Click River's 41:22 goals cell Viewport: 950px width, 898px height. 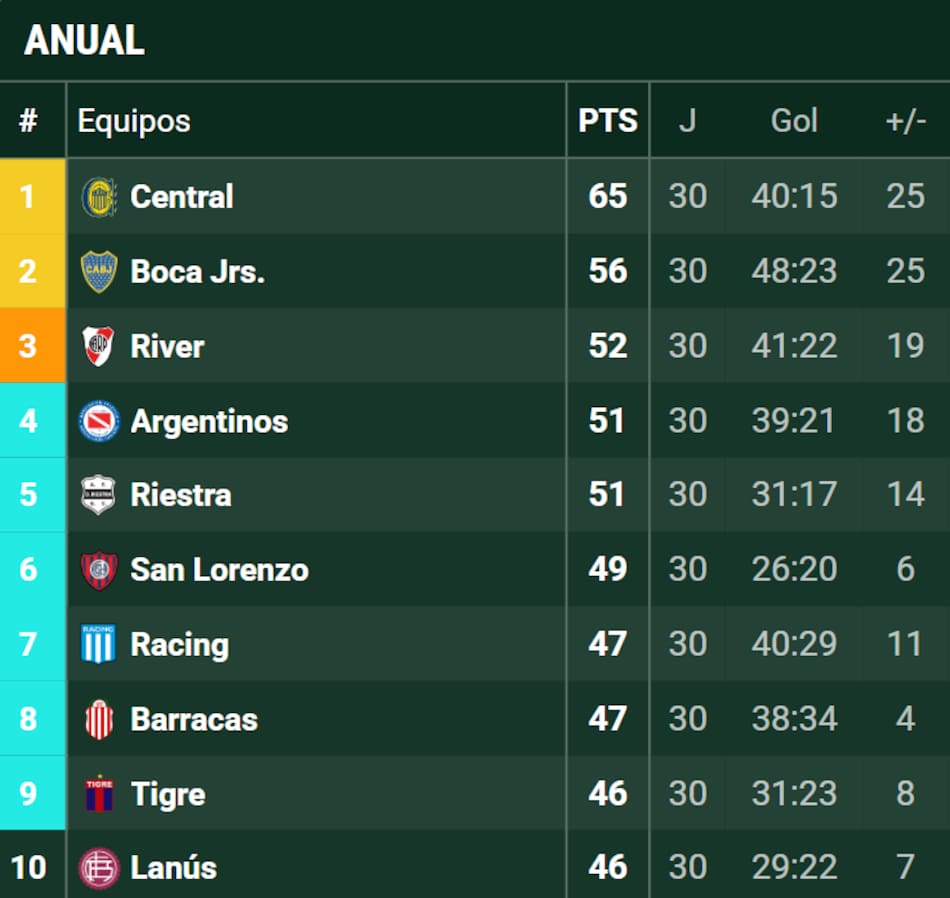coord(794,346)
